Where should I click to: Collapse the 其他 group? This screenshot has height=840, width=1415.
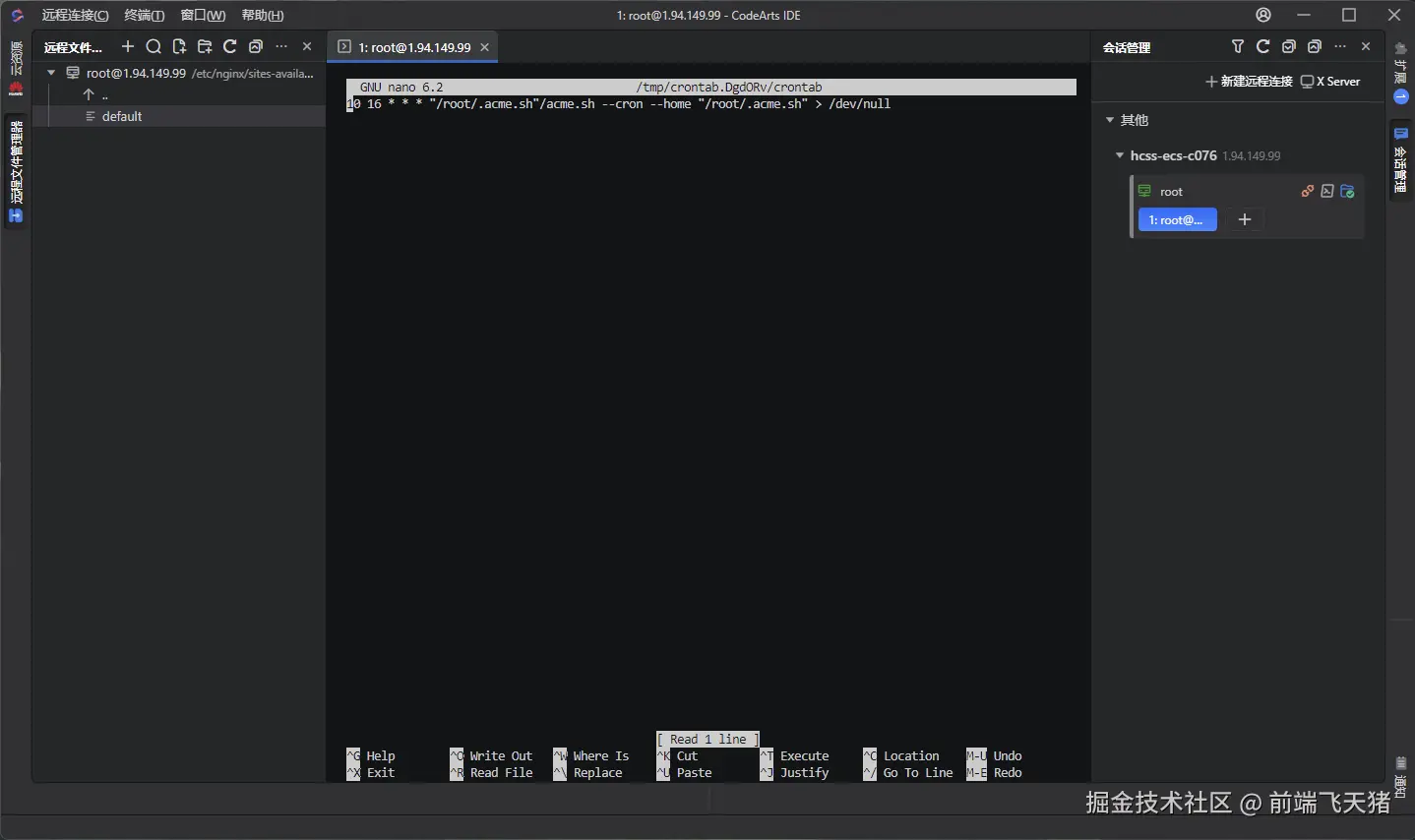(x=1110, y=120)
